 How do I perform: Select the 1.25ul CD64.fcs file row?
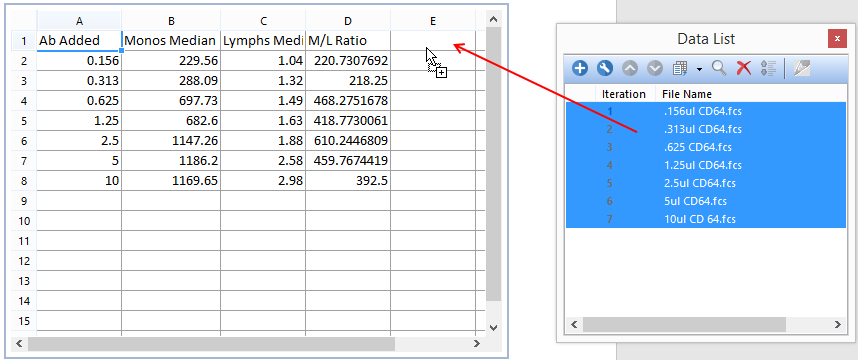[706, 165]
